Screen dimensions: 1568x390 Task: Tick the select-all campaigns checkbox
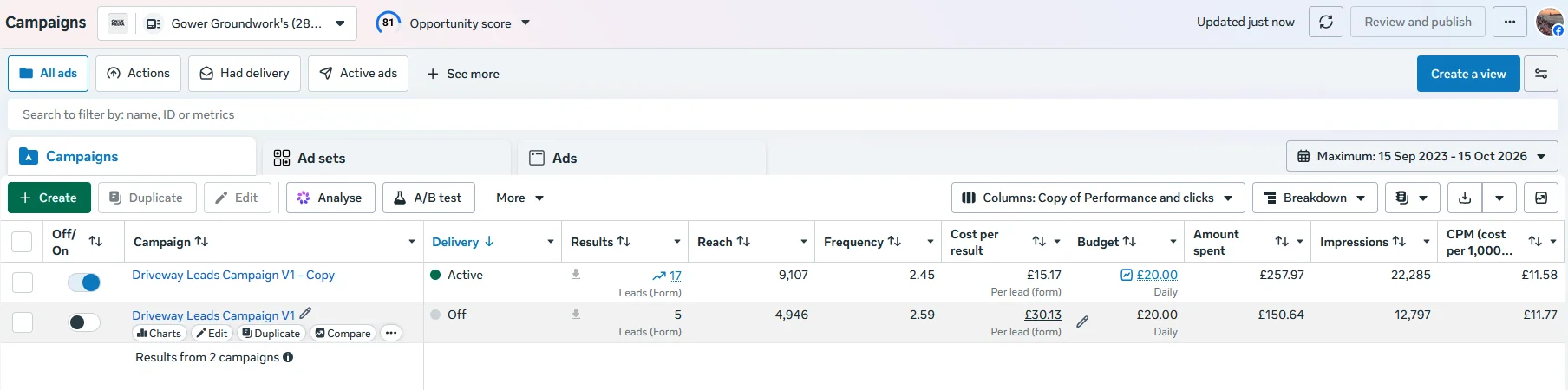(x=22, y=242)
